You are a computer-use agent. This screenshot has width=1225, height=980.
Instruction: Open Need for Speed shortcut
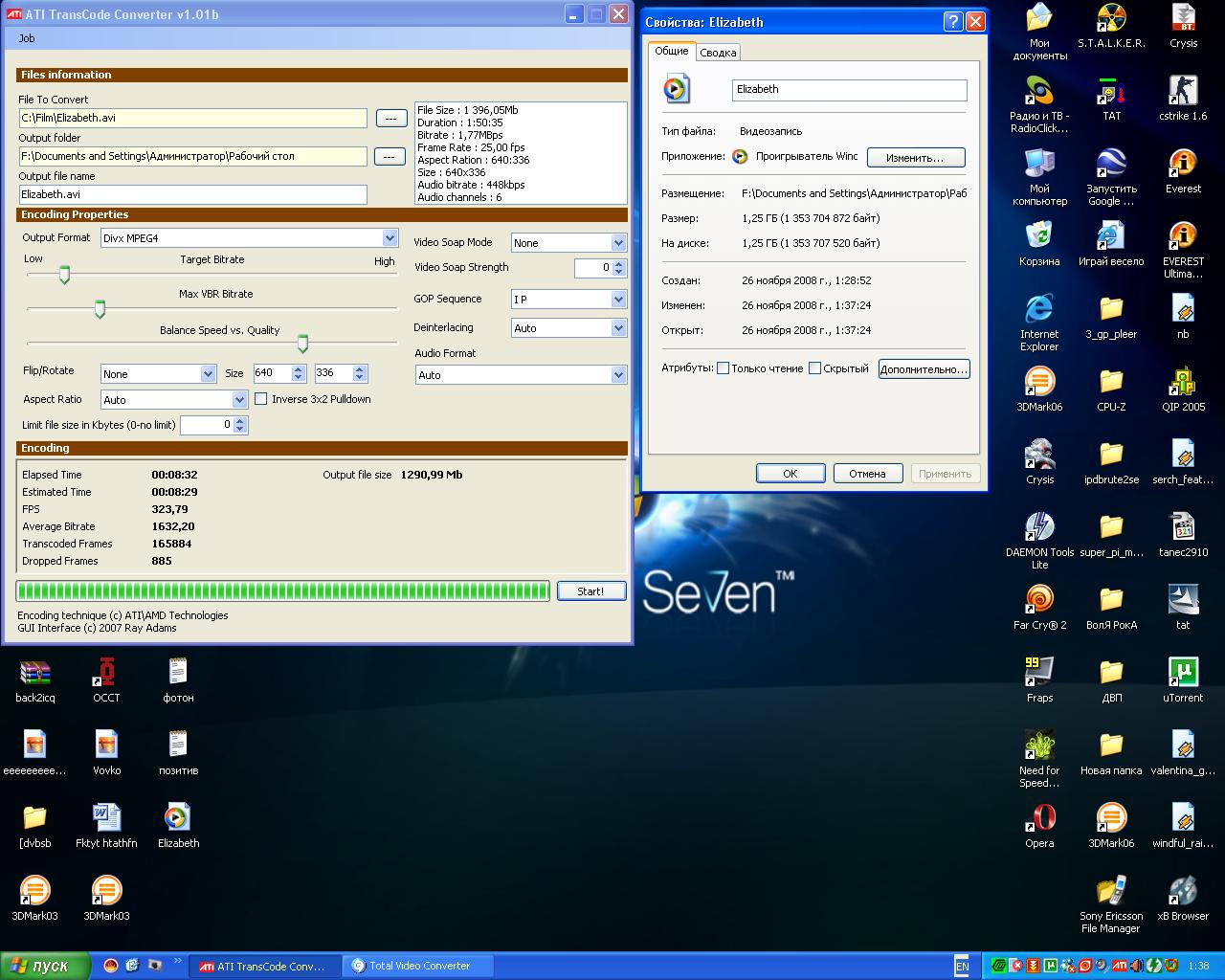point(1039,746)
